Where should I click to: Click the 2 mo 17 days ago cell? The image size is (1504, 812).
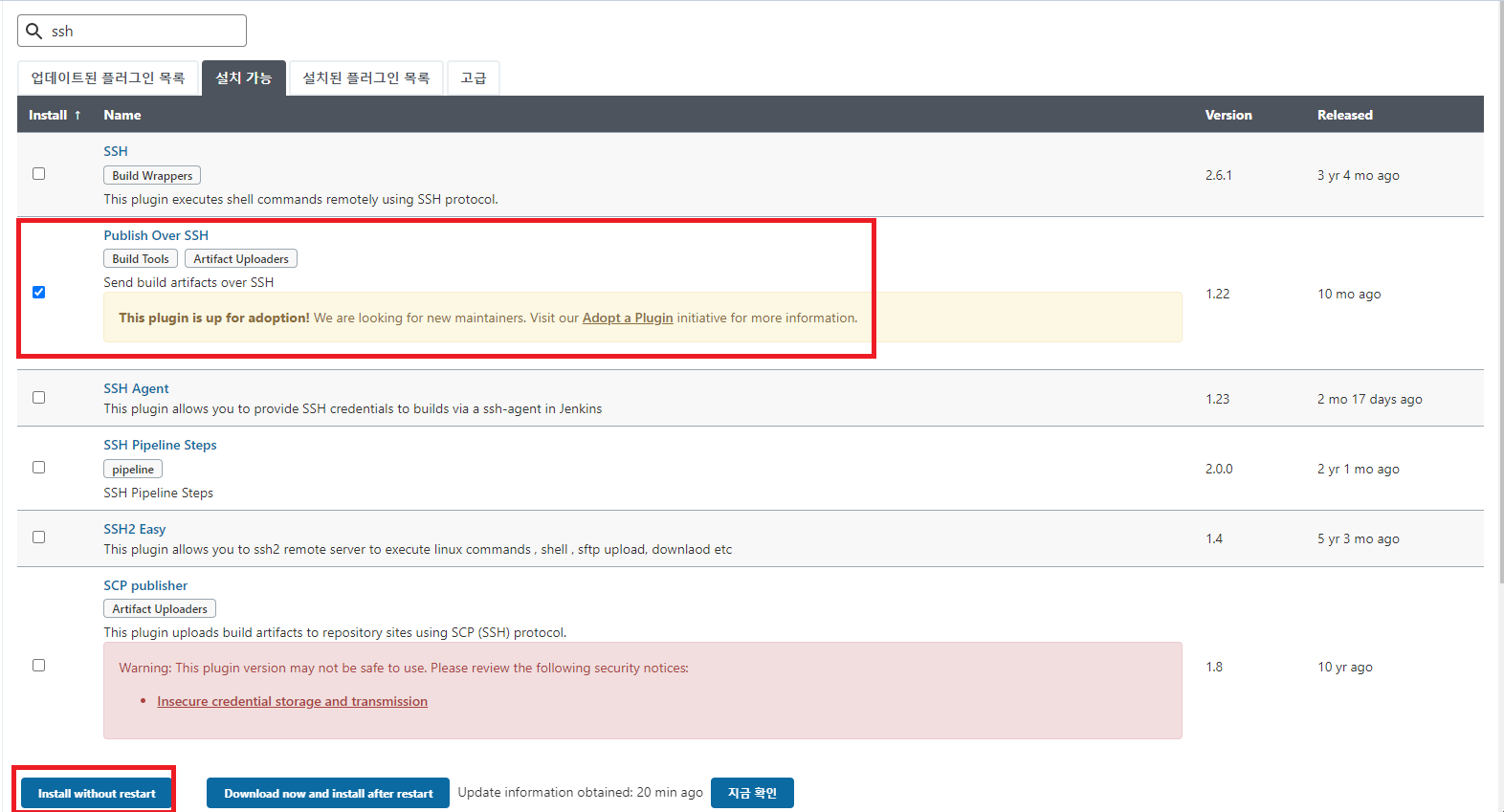pos(1369,399)
